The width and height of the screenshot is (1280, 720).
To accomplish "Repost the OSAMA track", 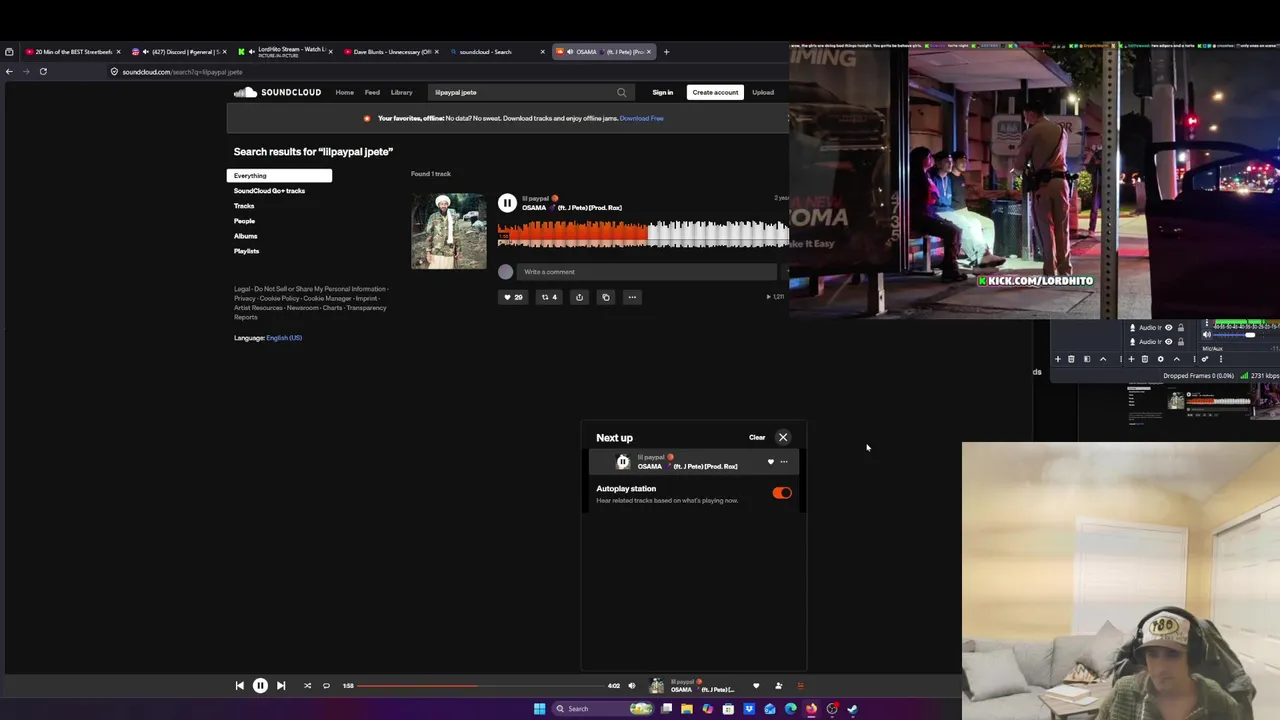I will point(549,297).
